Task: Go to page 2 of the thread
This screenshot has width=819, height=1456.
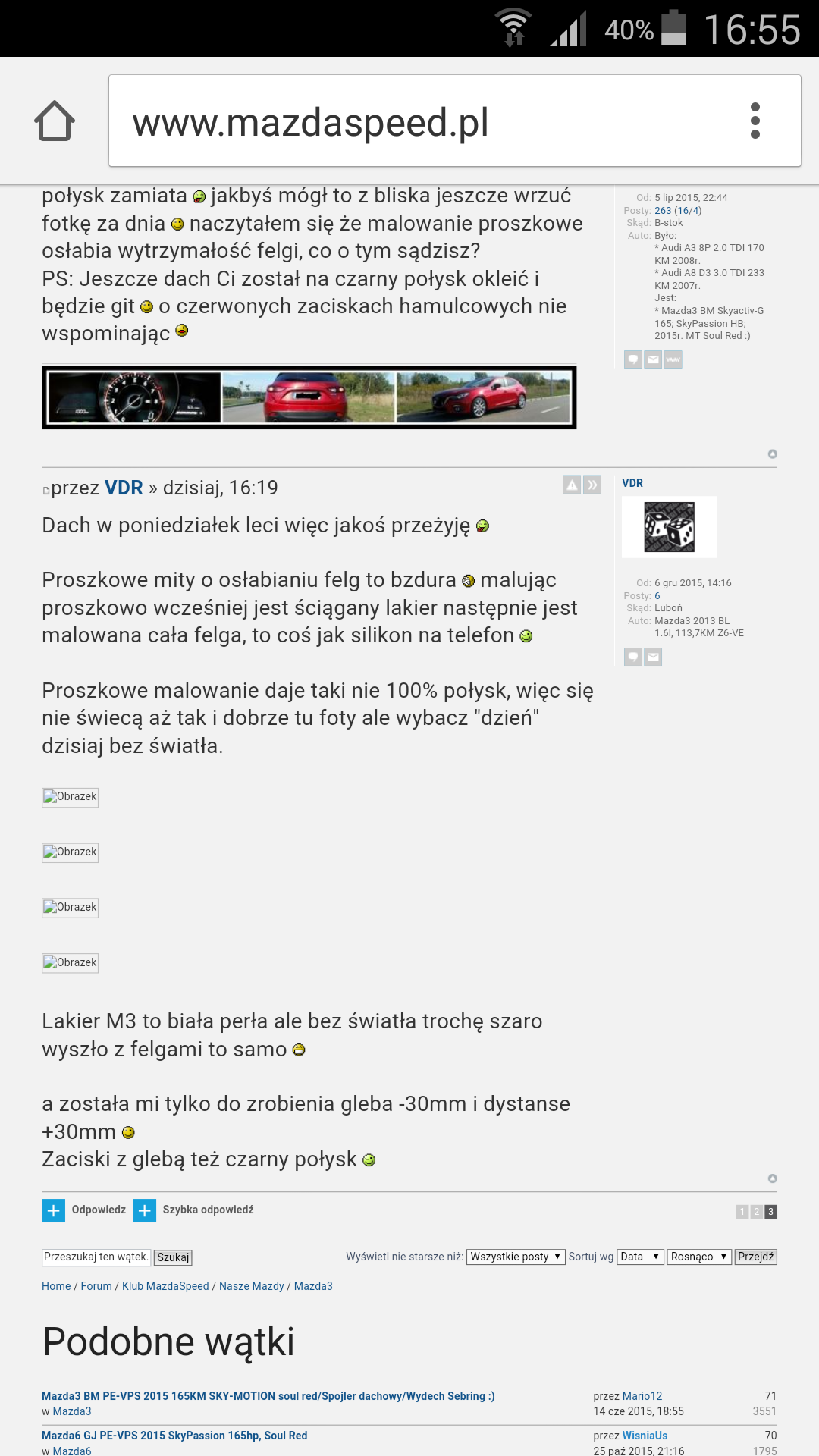Action: pos(756,1212)
